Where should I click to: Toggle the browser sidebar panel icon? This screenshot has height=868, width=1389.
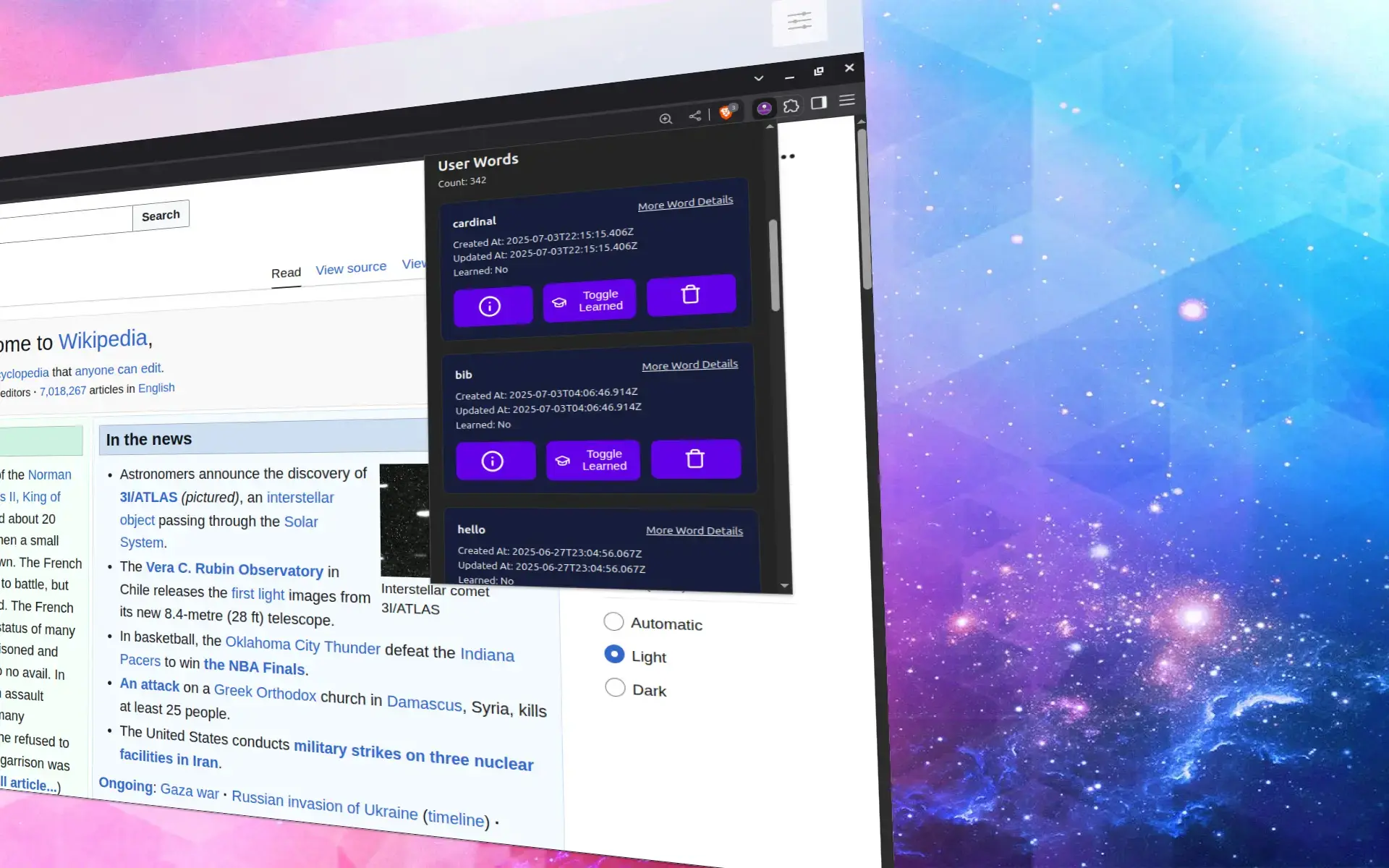pos(819,103)
